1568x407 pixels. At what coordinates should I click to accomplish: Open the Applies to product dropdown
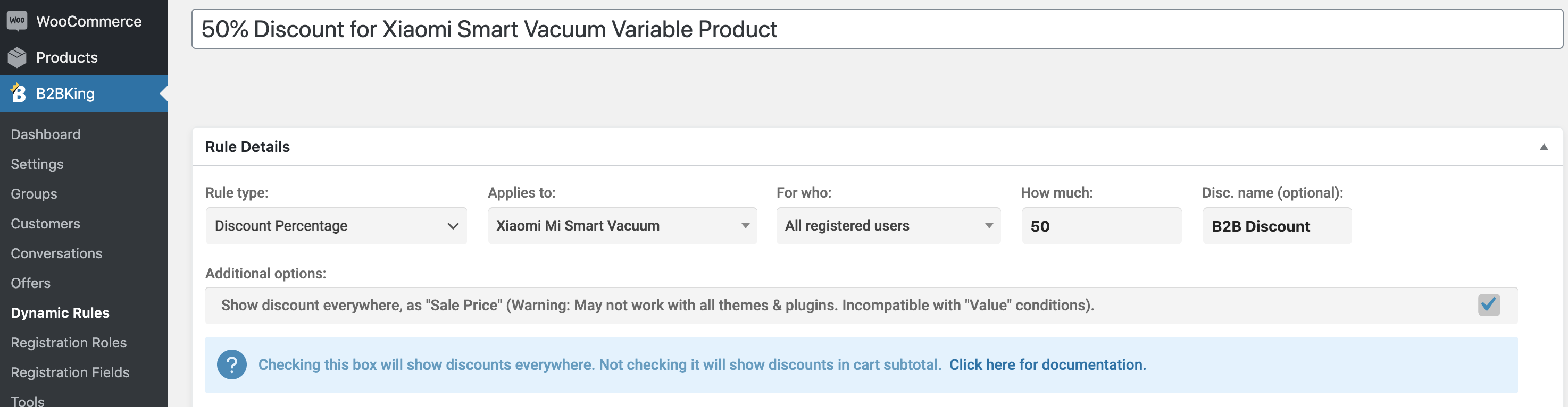(x=622, y=226)
